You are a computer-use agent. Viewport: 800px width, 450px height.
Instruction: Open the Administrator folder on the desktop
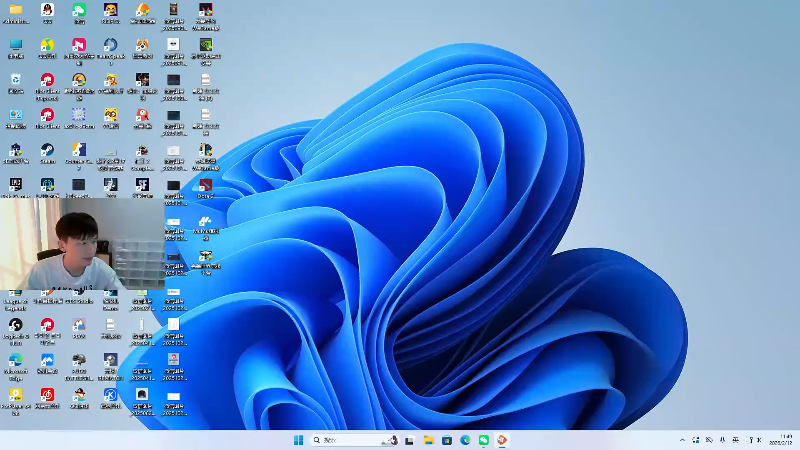click(x=16, y=10)
